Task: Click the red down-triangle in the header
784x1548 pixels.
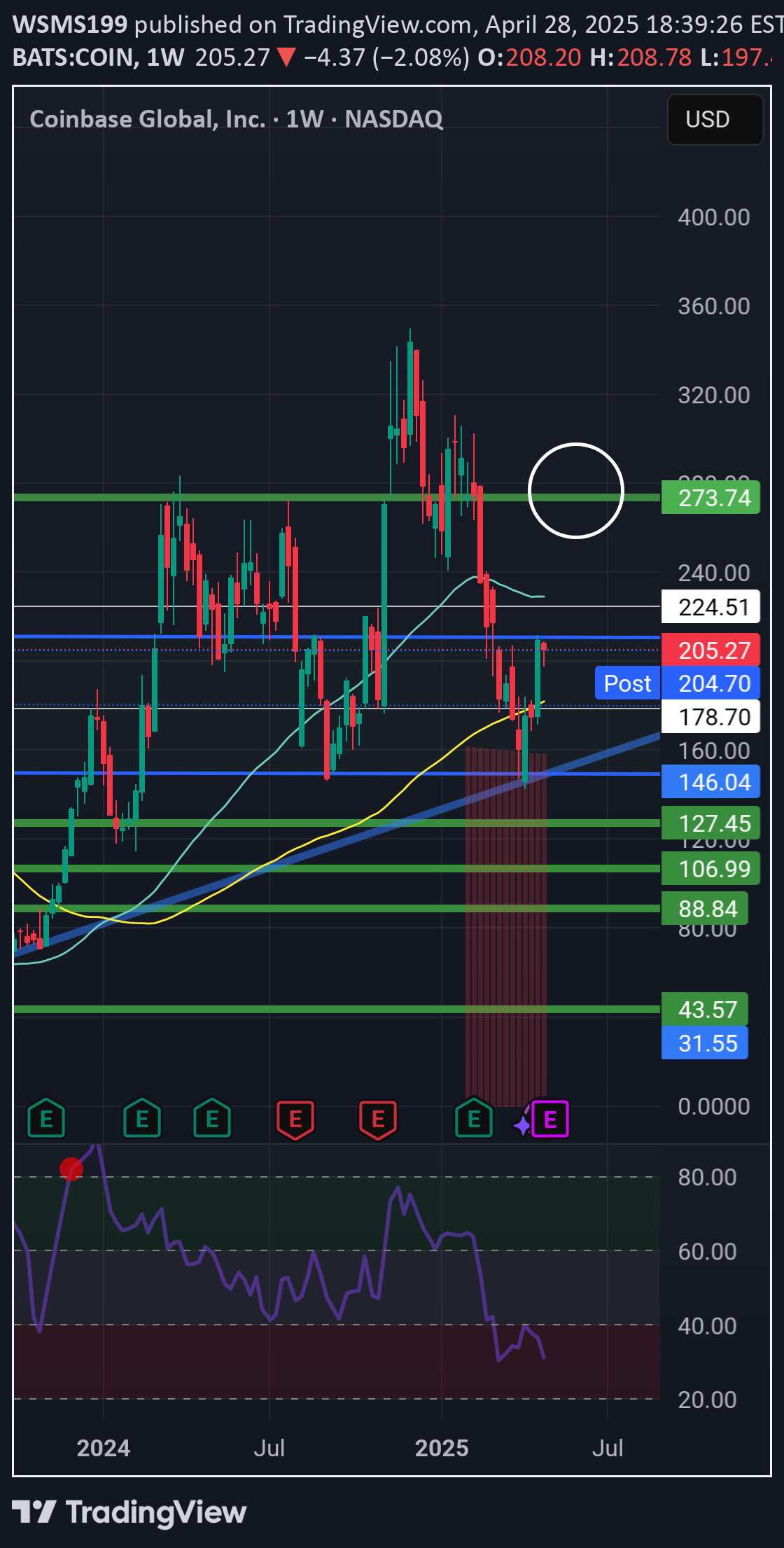Action: click(286, 57)
